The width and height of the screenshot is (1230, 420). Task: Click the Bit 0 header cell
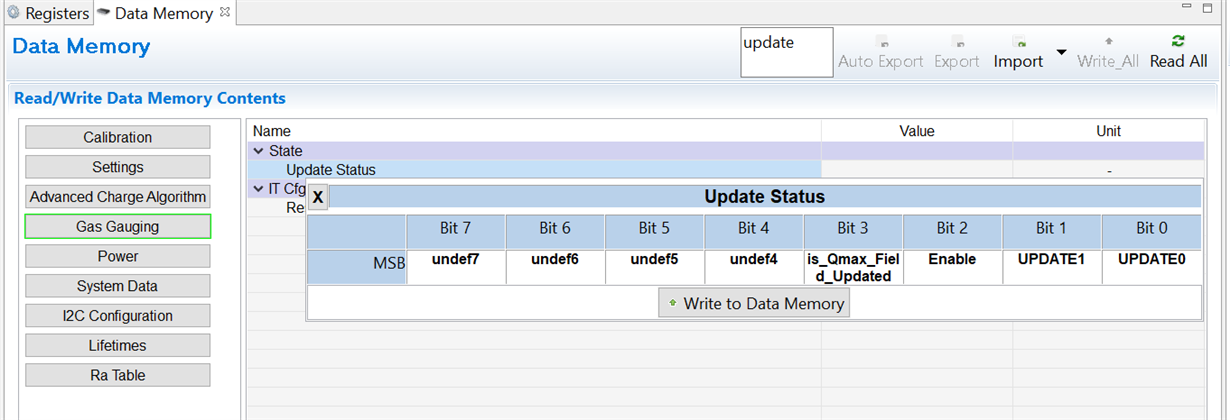[1151, 231]
